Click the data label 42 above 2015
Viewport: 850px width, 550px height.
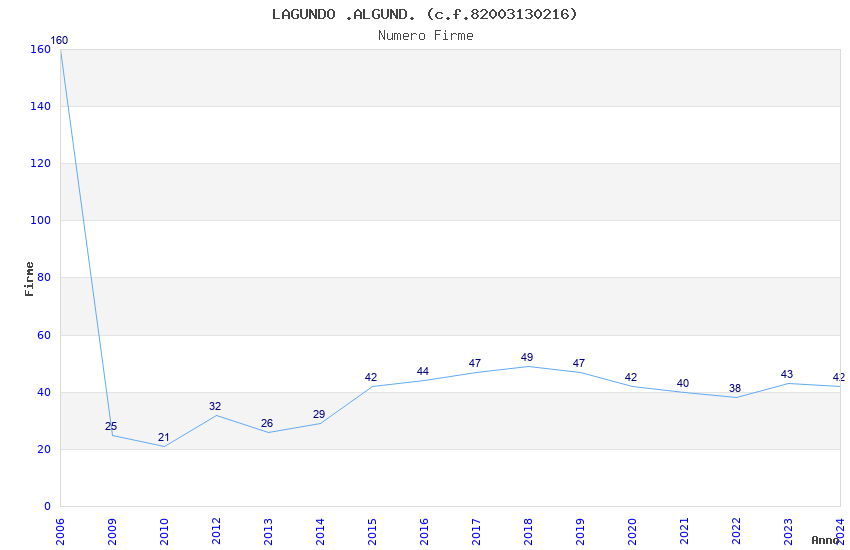point(371,377)
